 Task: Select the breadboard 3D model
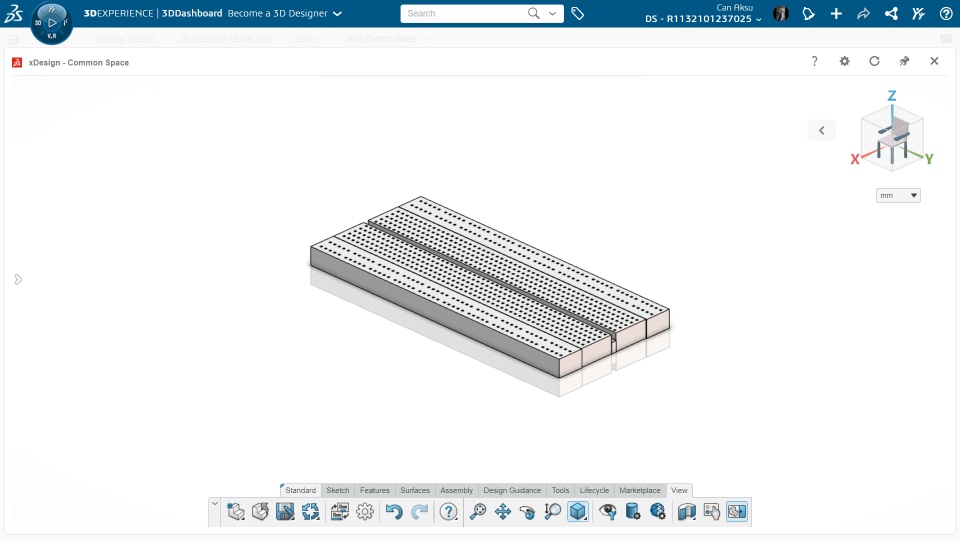[490, 287]
